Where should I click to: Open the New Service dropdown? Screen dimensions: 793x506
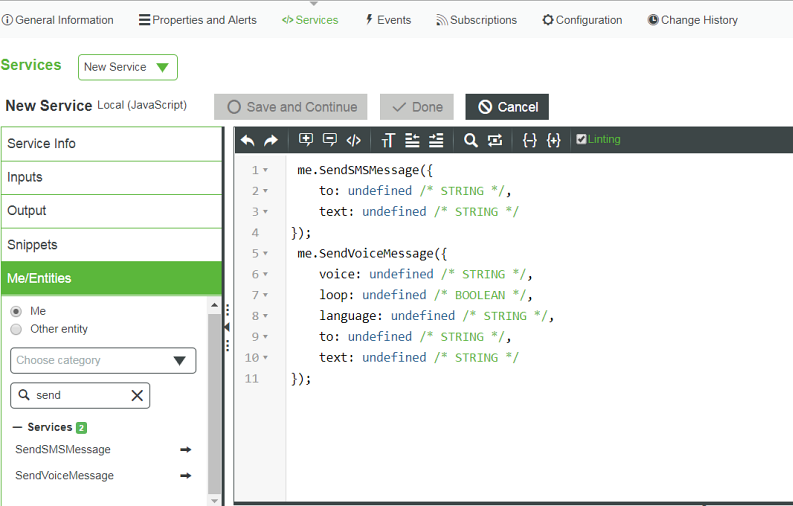(128, 67)
